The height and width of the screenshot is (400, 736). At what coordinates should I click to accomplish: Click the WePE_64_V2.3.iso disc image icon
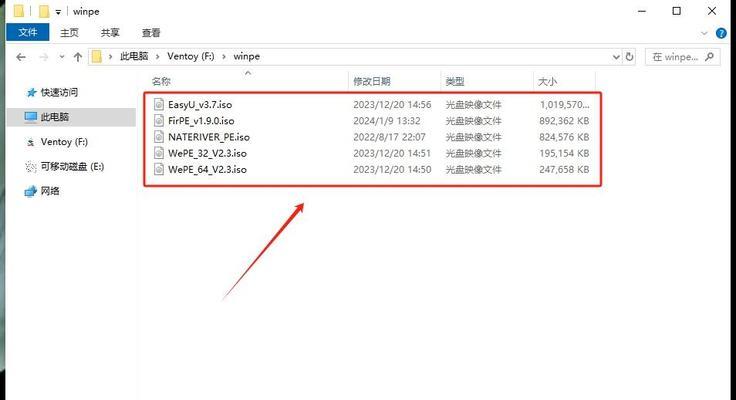pyautogui.click(x=159, y=169)
